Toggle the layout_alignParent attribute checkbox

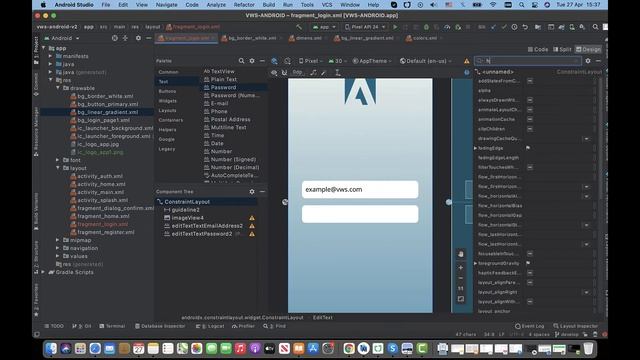pyautogui.click(x=529, y=282)
